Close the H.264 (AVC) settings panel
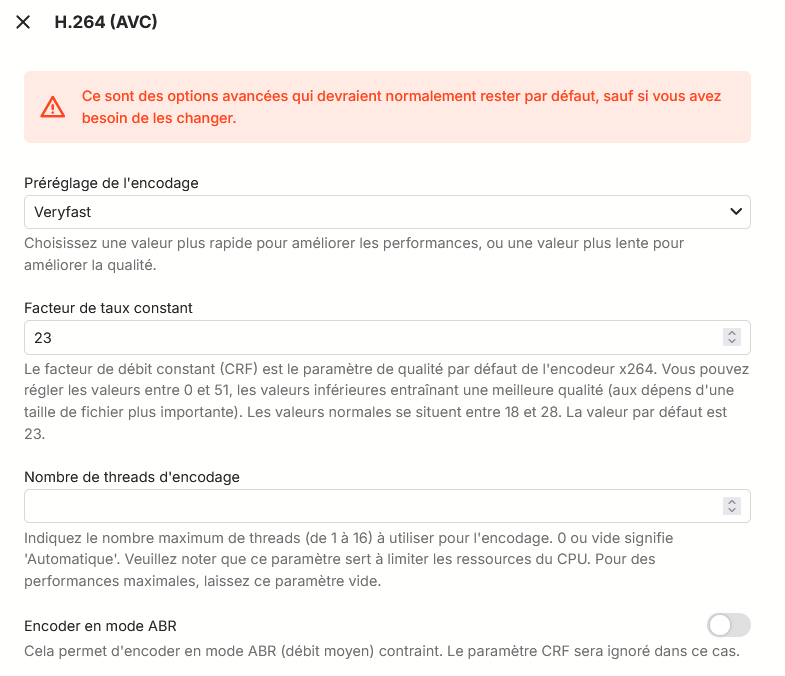The image size is (785, 676). point(23,22)
